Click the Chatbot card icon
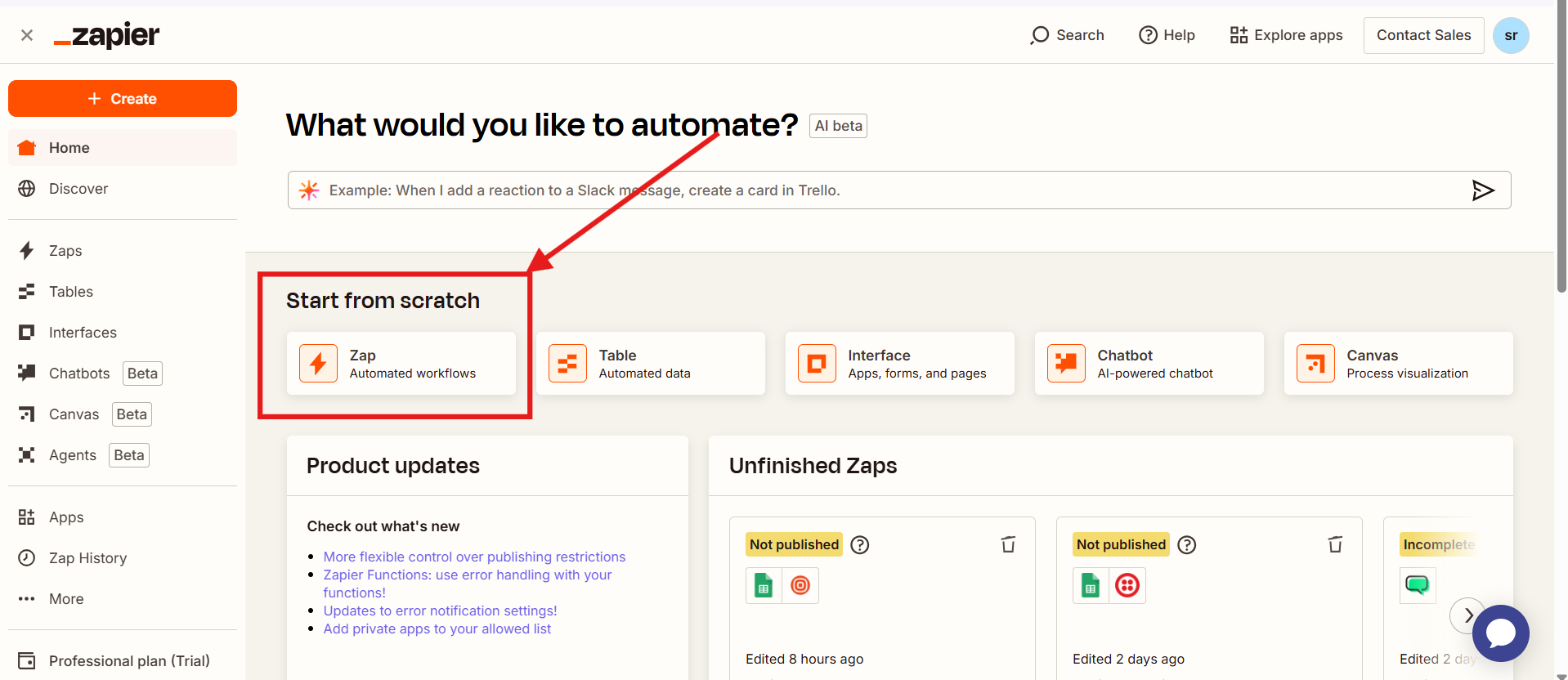This screenshot has height=680, width=1568. [x=1066, y=364]
